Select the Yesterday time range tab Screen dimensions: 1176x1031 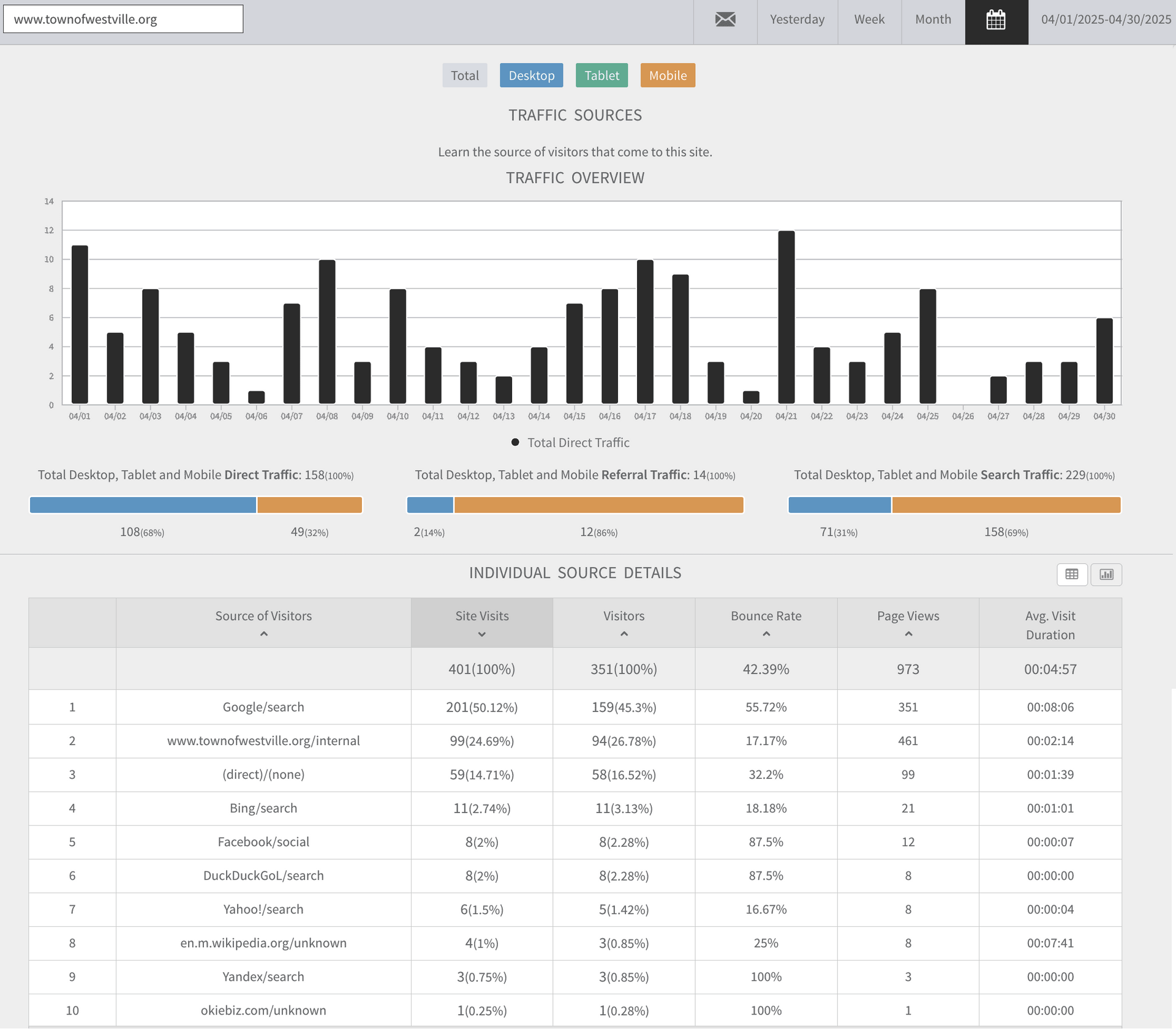(797, 20)
